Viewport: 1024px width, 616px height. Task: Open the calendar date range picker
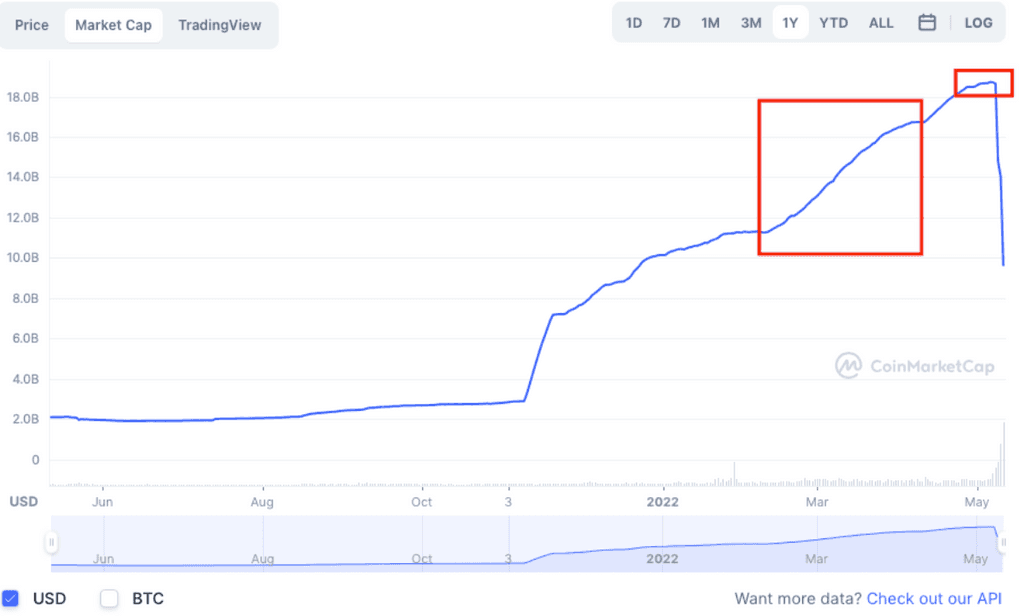click(x=927, y=23)
